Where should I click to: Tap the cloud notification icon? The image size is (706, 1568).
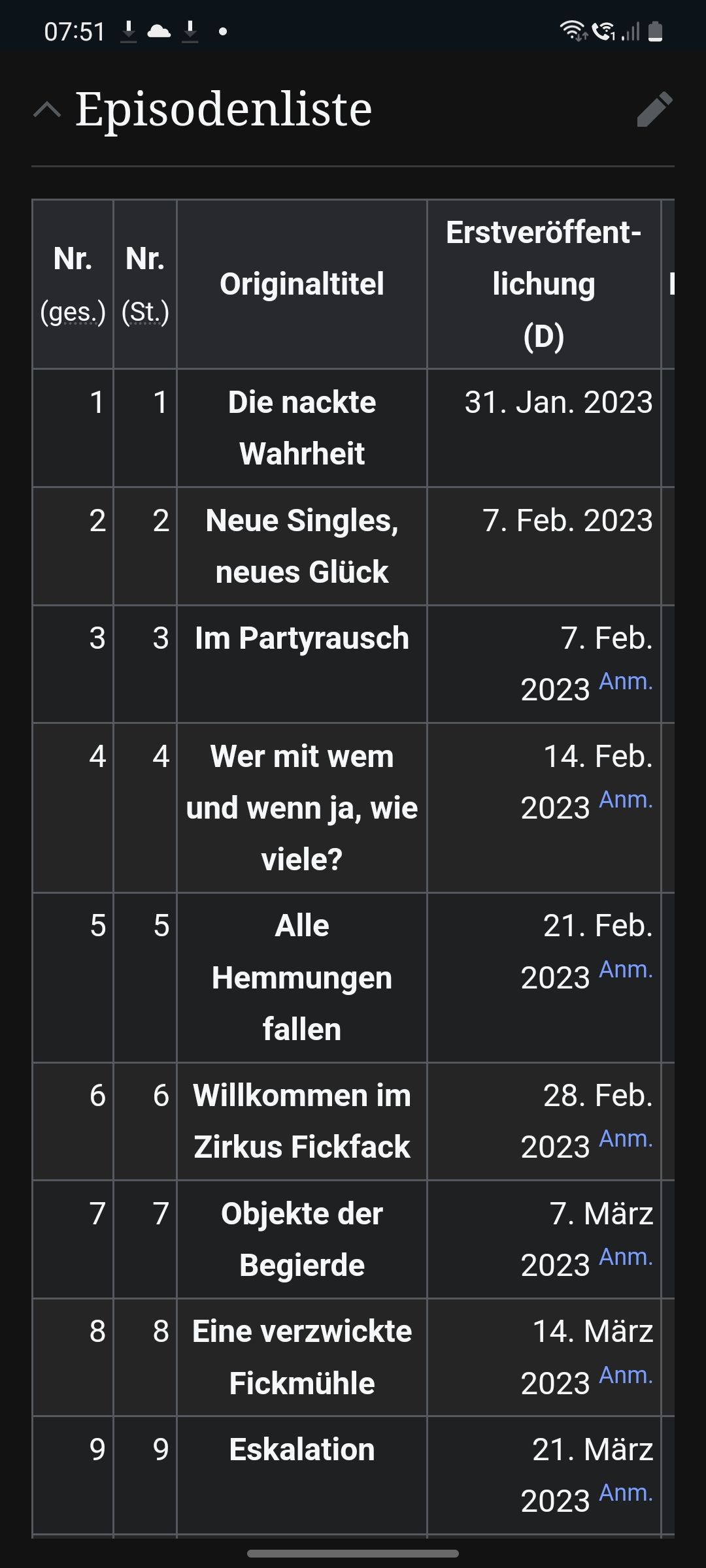point(159,31)
